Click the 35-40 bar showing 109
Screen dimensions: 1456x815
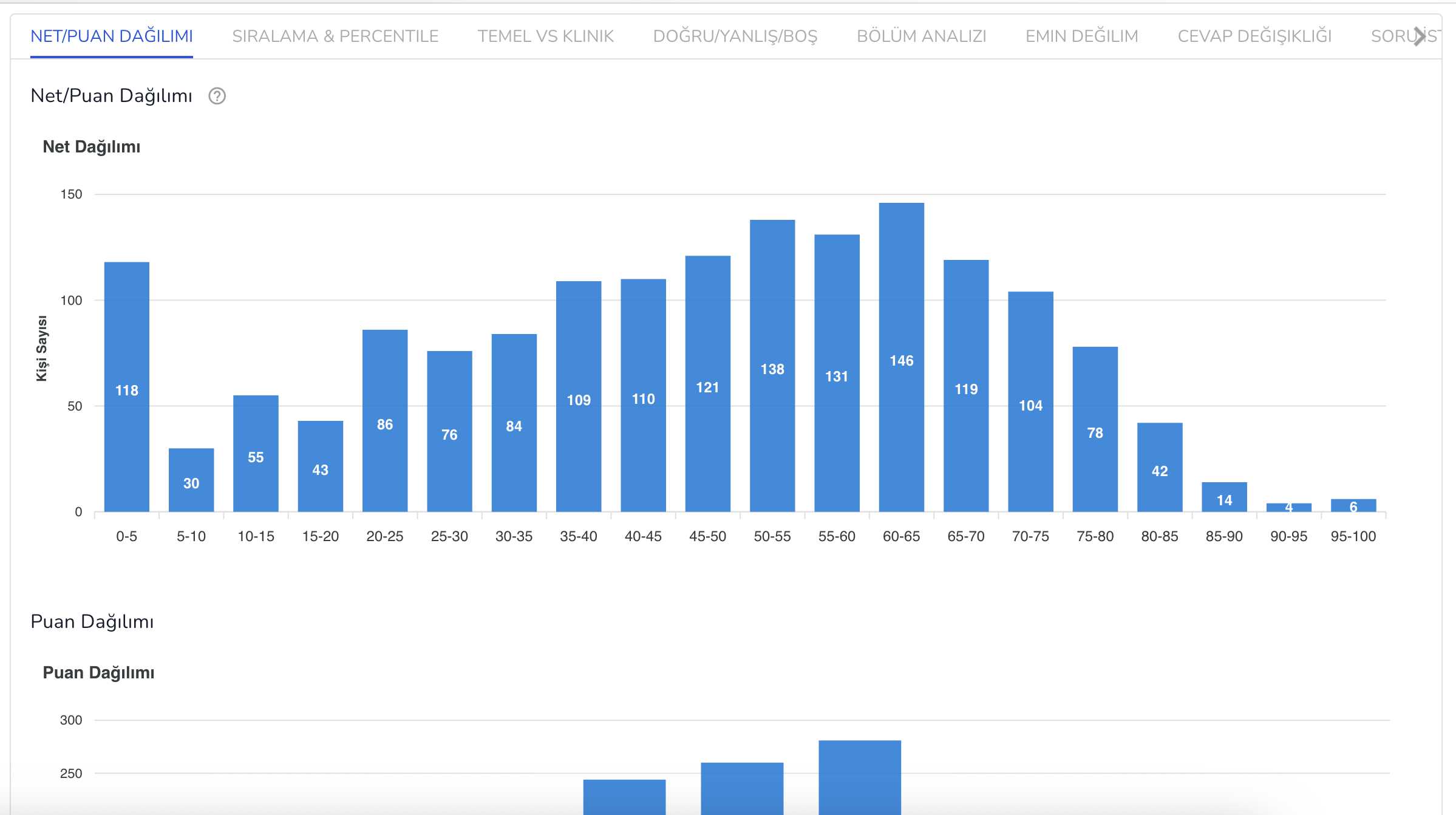click(x=579, y=397)
